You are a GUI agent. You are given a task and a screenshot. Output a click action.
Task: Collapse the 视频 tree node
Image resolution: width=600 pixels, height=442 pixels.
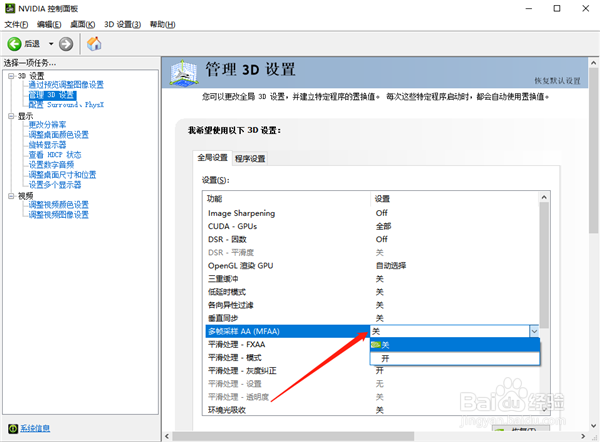pyautogui.click(x=11, y=196)
